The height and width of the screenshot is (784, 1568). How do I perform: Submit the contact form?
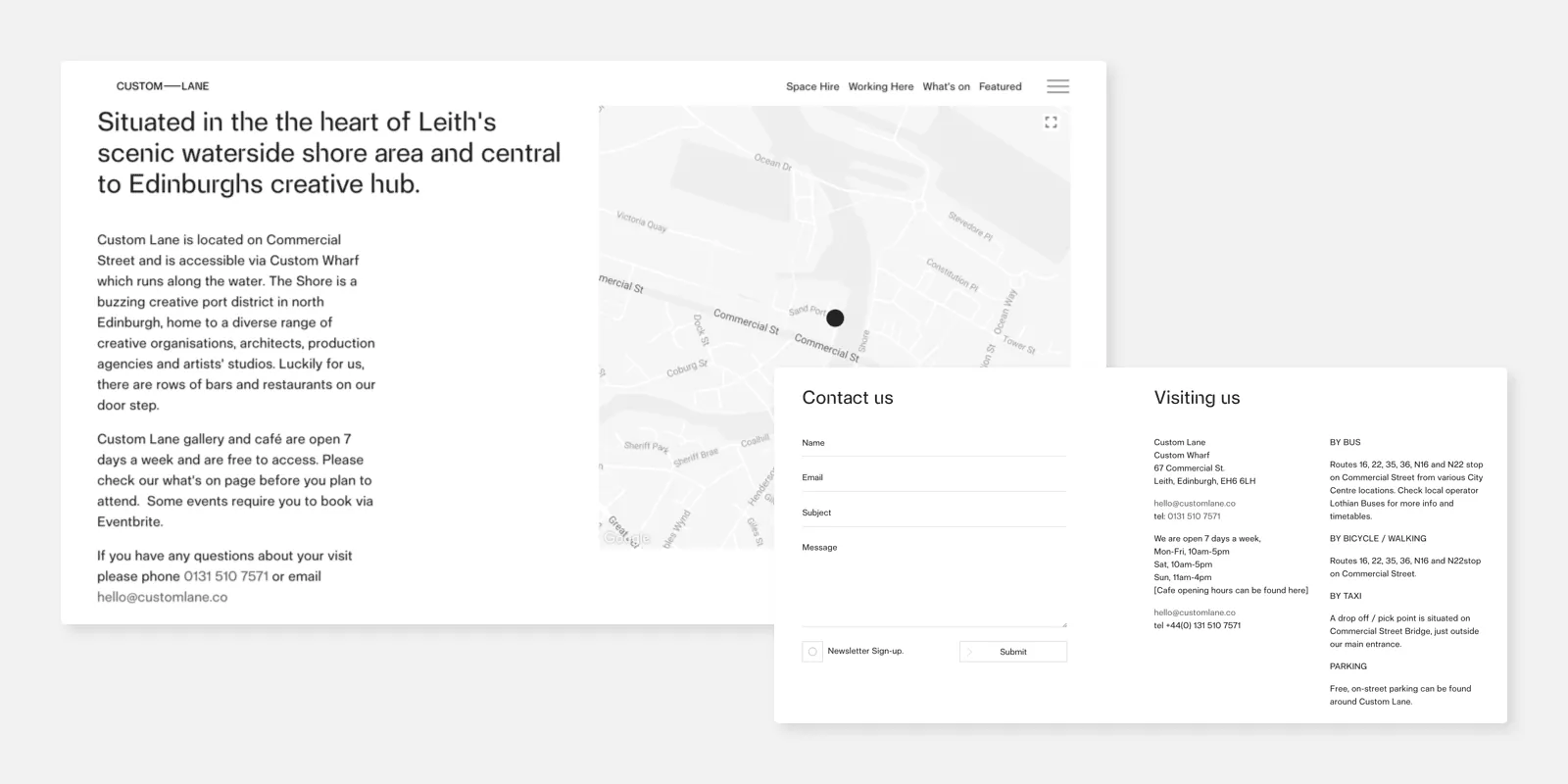point(1013,652)
